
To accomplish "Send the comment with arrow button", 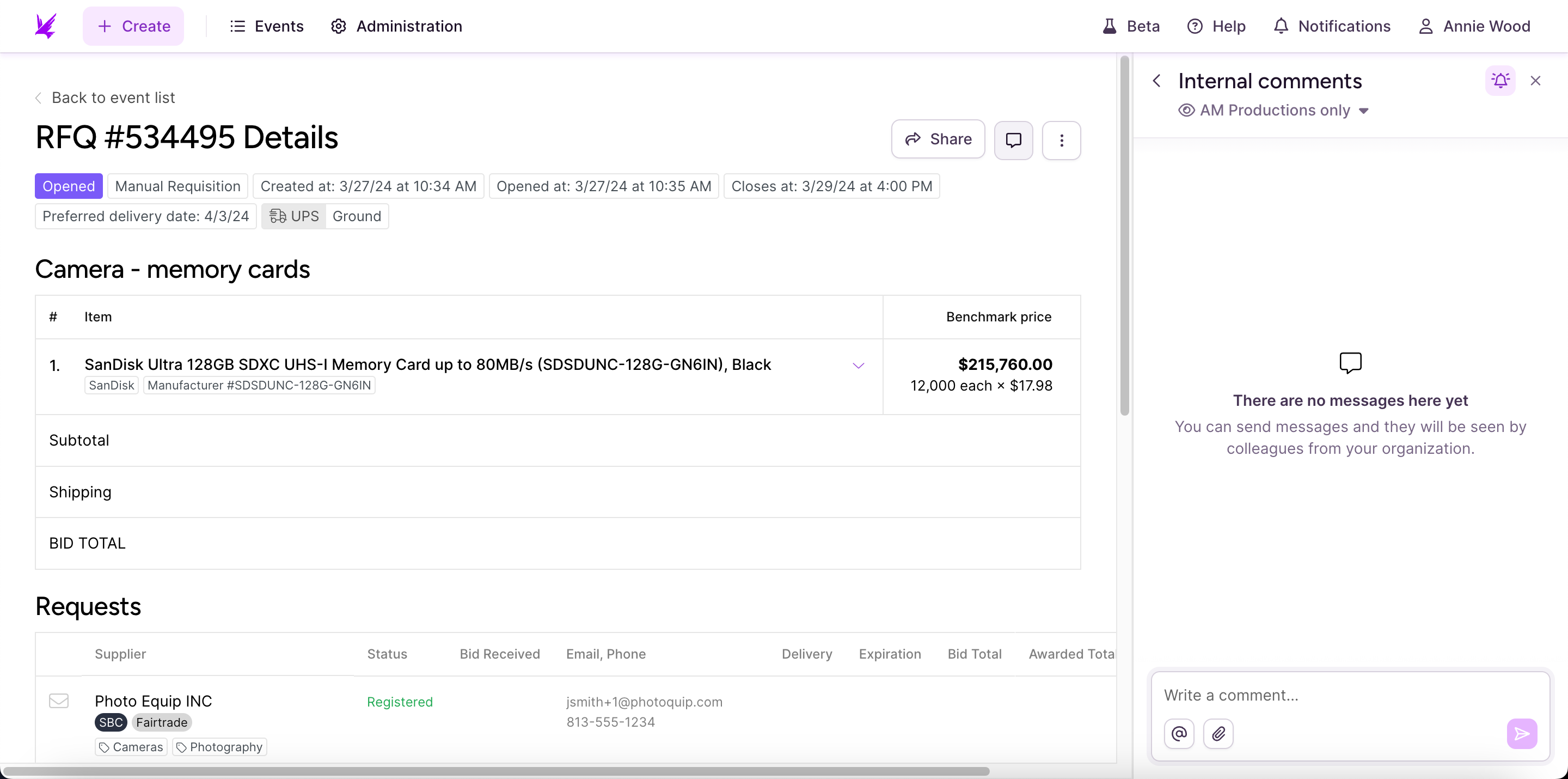I will pos(1522,733).
